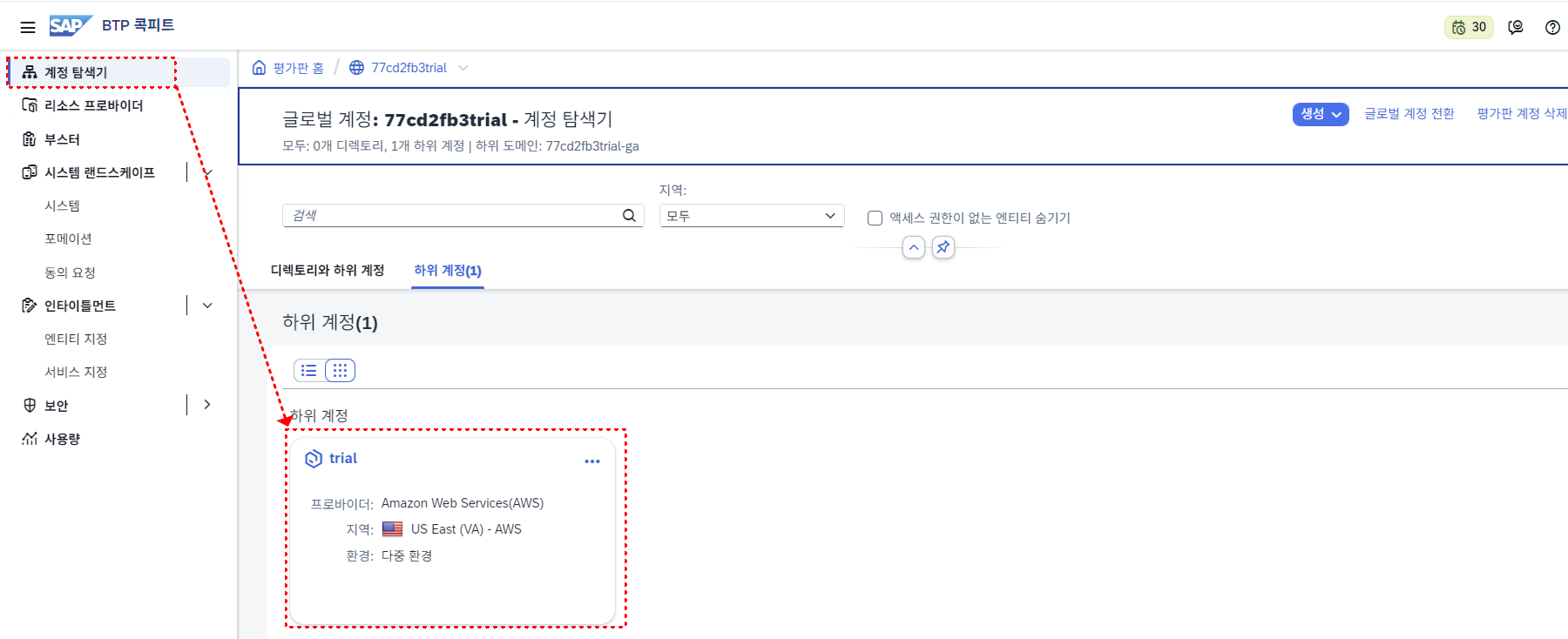Image resolution: width=1568 pixels, height=639 pixels.
Task: Open the breadcrumb dropdown after 77cd2fb3trial
Action: coord(463,68)
